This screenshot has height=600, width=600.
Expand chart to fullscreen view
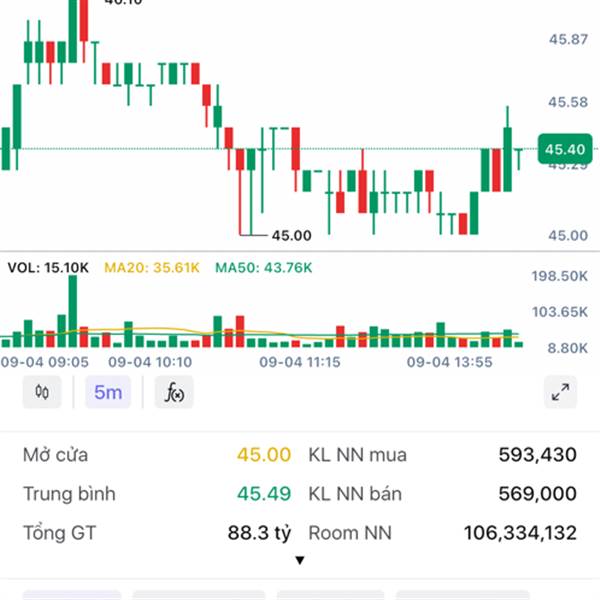(560, 392)
